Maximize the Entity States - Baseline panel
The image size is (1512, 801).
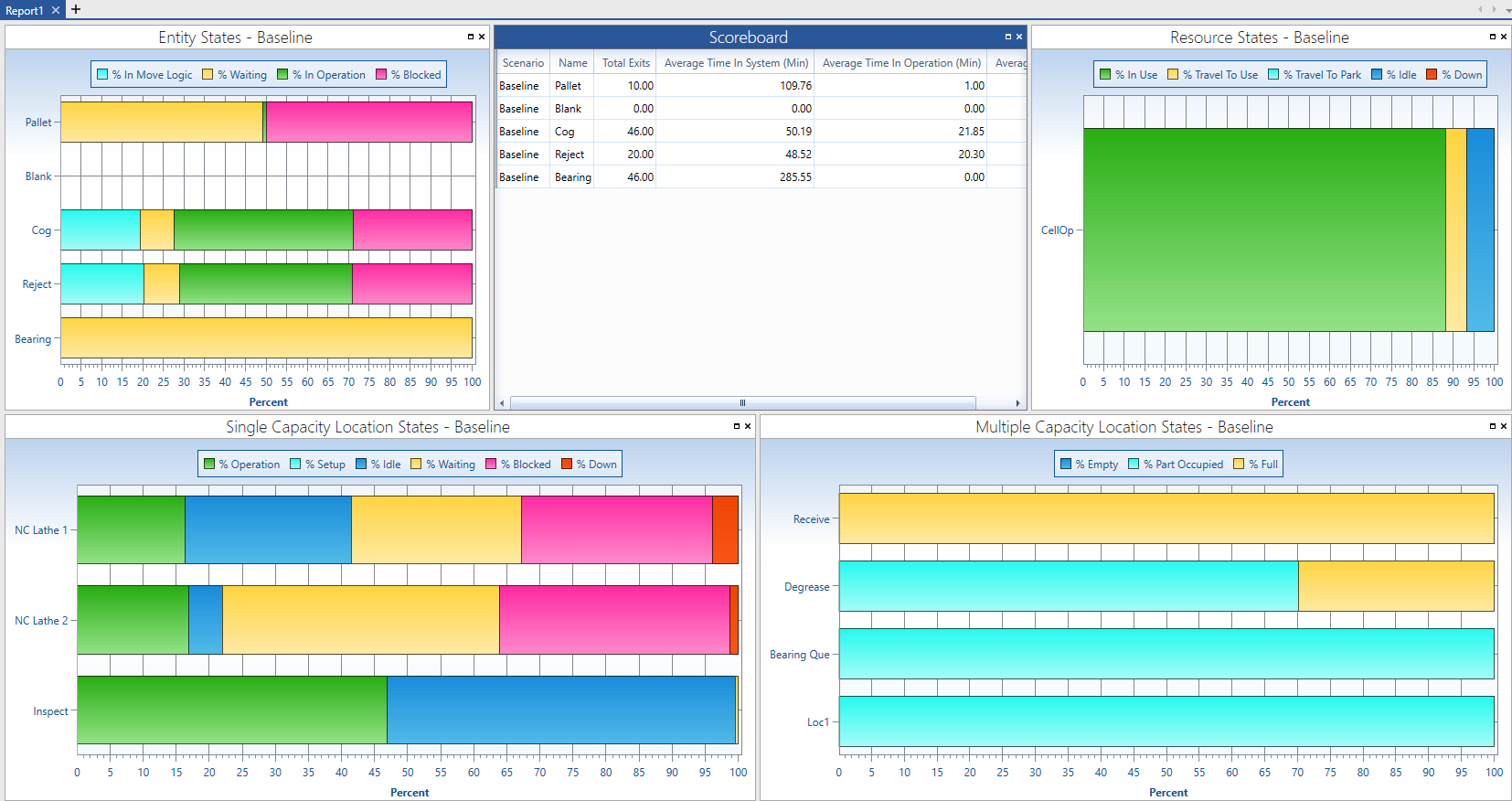tap(471, 37)
